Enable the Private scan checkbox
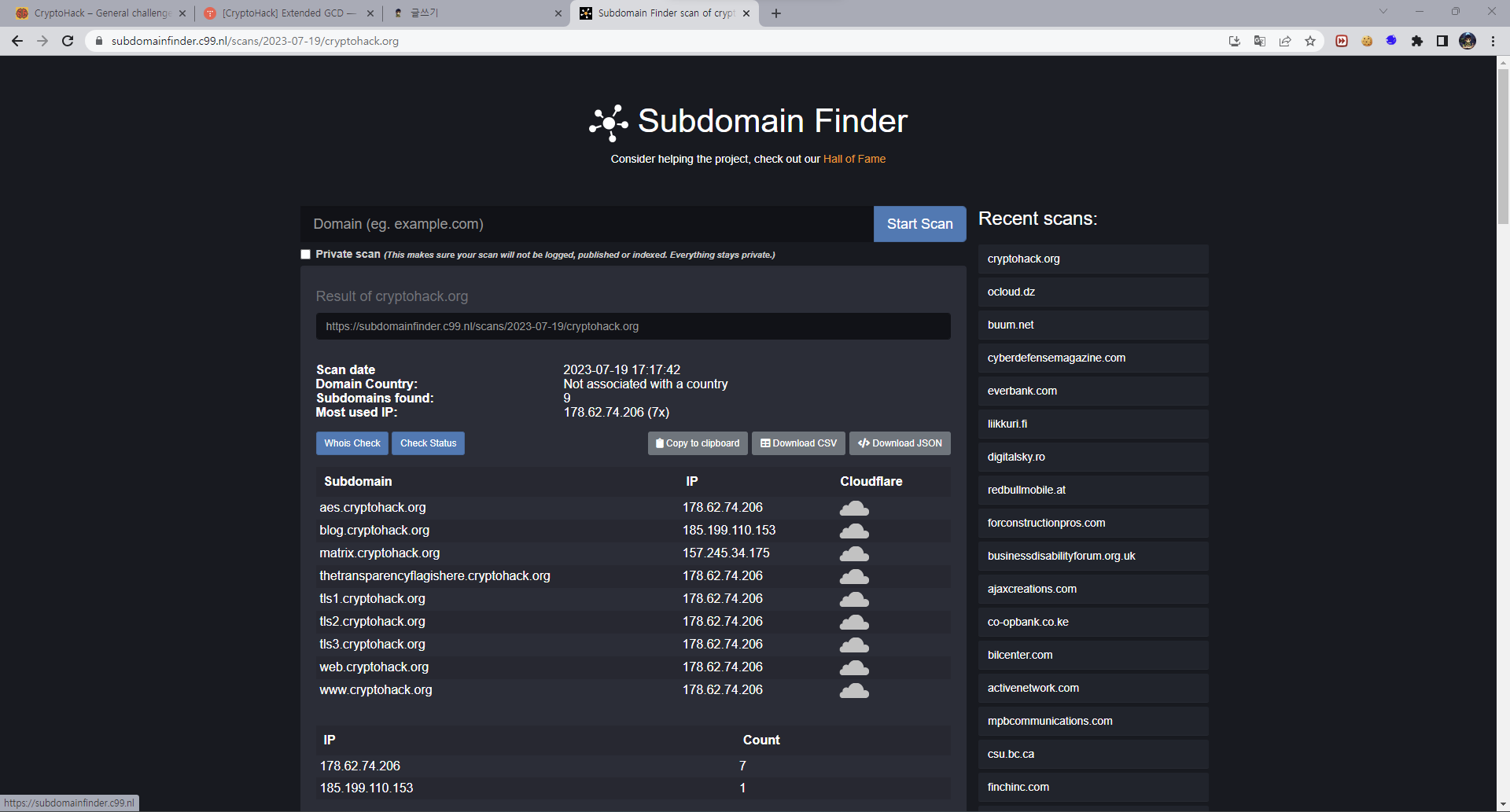Screen dimensions: 1510x812 [x=306, y=255]
